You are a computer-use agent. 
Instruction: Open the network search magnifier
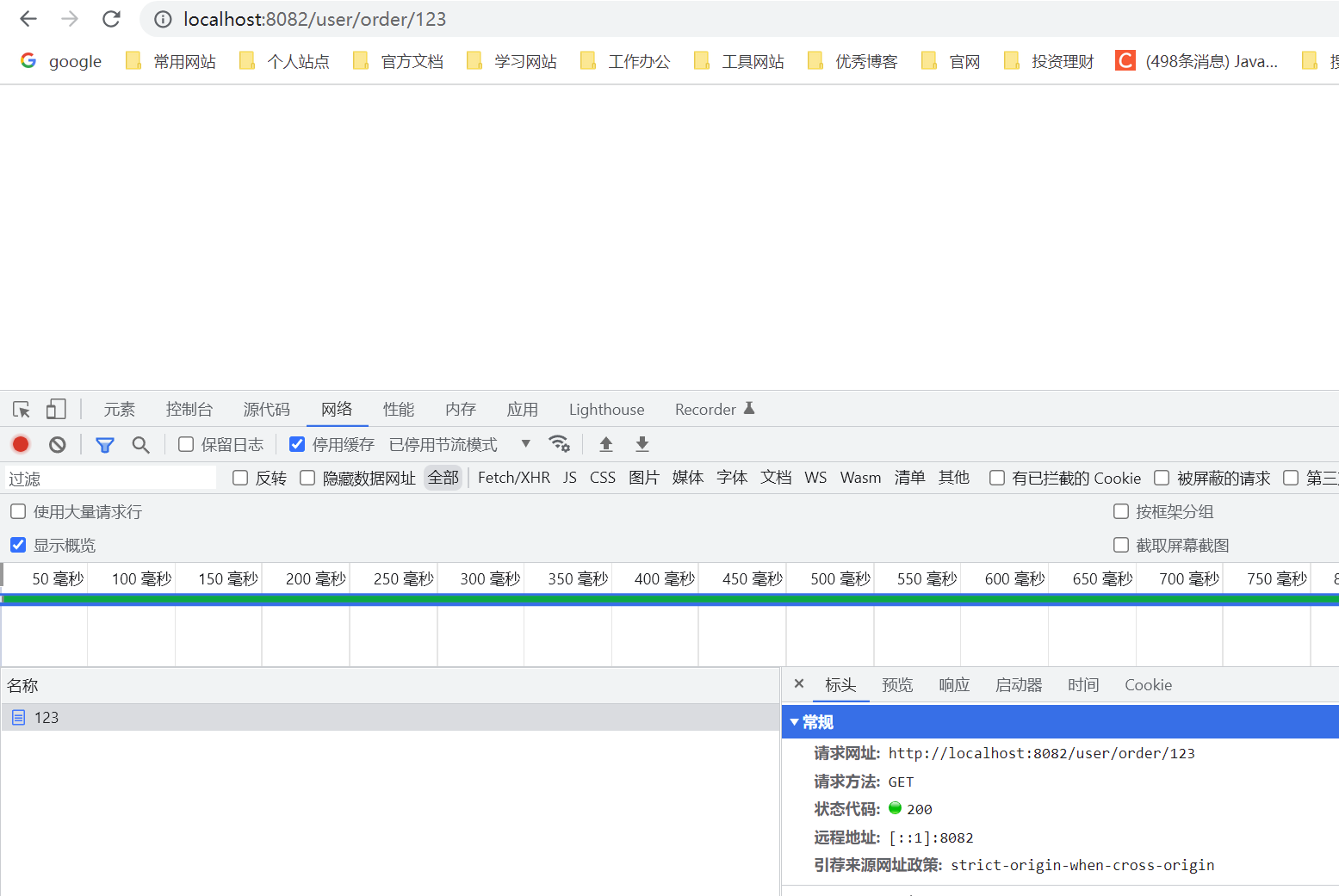tap(140, 445)
